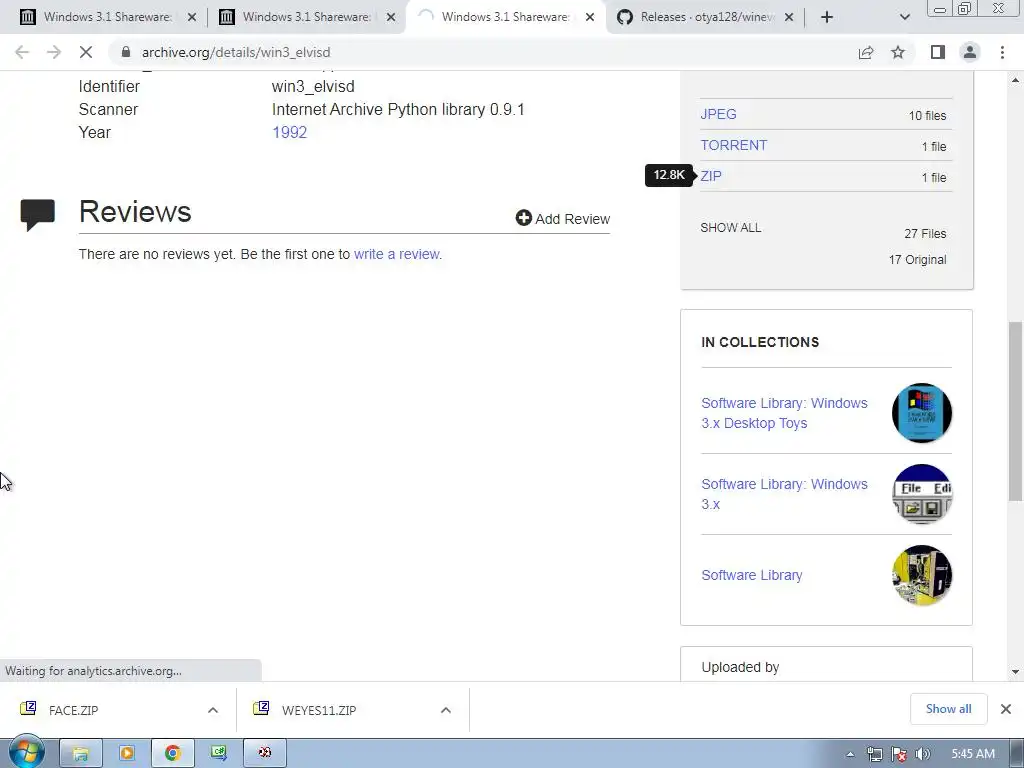Click SHOW ALL files

730,228
